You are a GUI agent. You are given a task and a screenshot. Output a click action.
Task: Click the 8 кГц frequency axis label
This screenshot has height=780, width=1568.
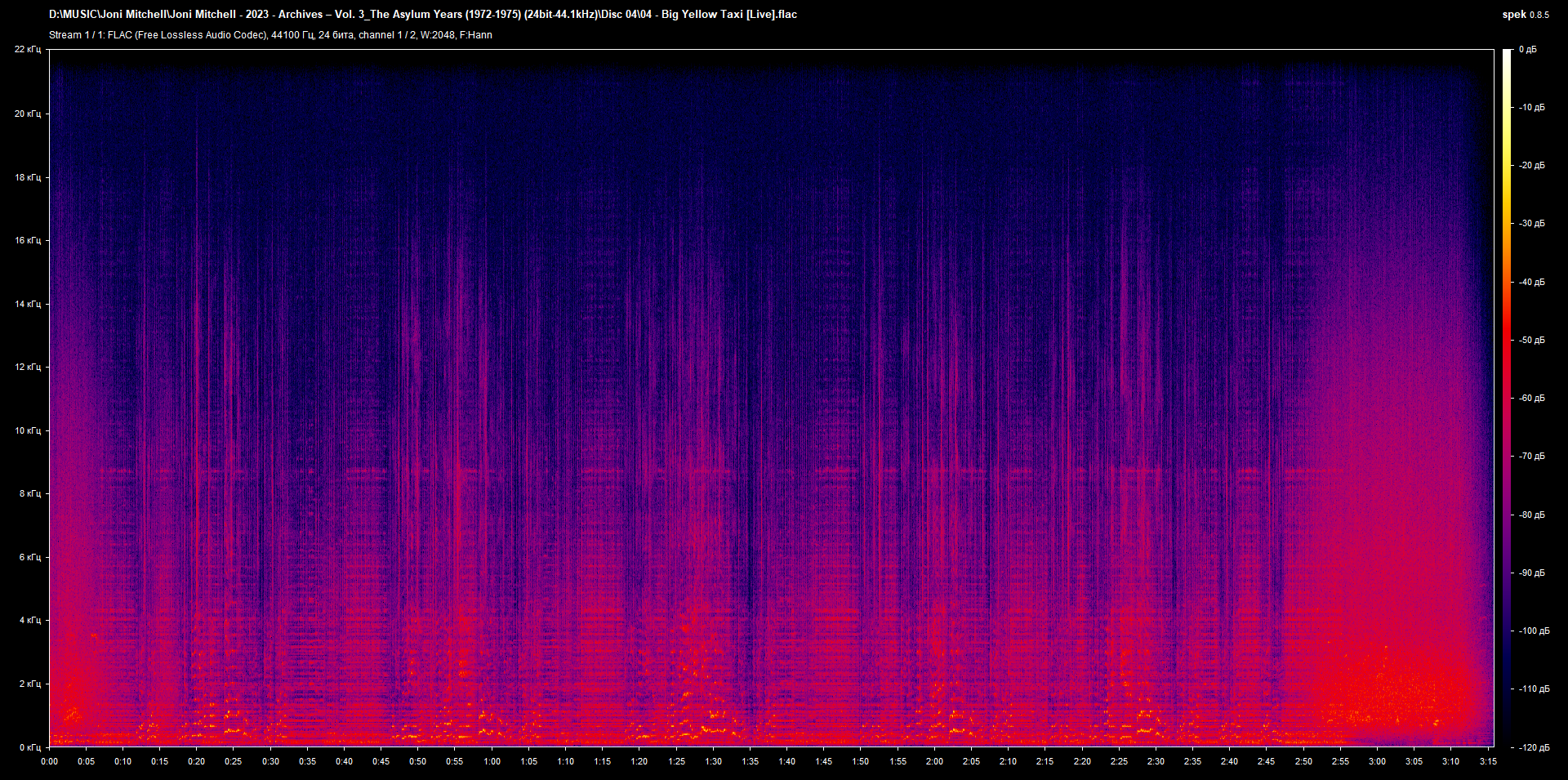click(x=31, y=493)
